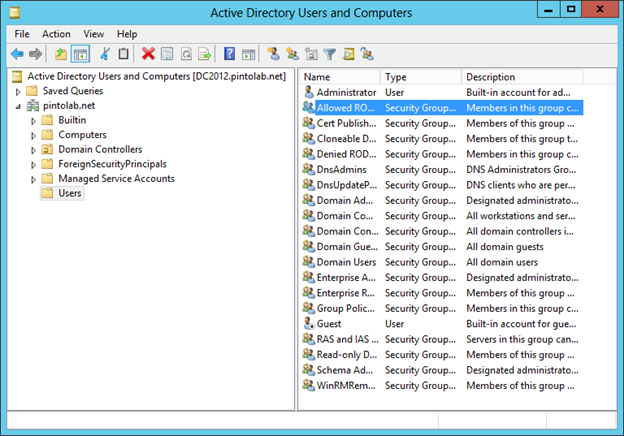Viewport: 624px width, 436px height.
Task: Click the Cut scissors icon
Action: coord(105,54)
